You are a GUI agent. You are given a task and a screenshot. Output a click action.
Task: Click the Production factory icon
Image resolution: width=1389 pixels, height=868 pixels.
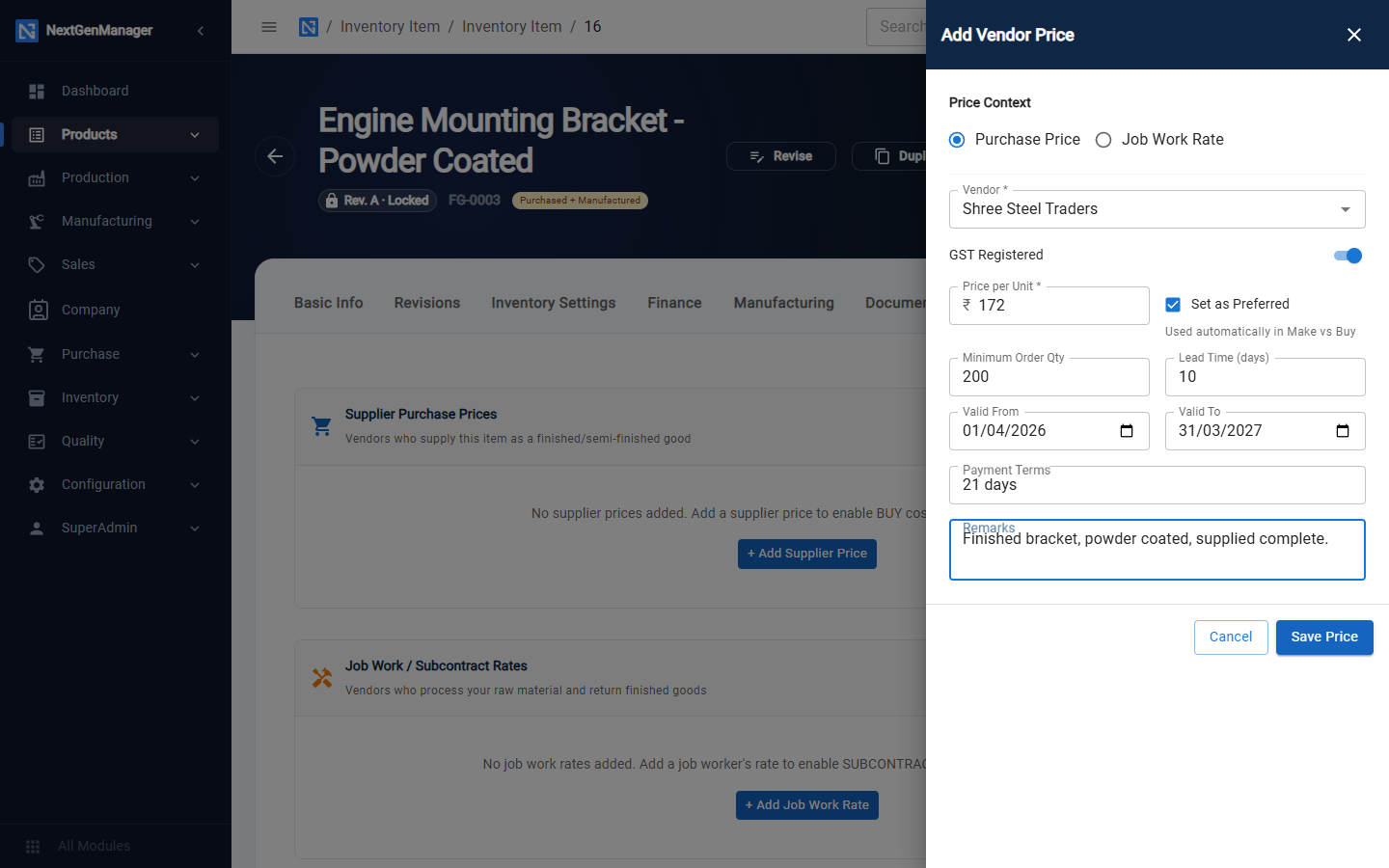tap(37, 178)
